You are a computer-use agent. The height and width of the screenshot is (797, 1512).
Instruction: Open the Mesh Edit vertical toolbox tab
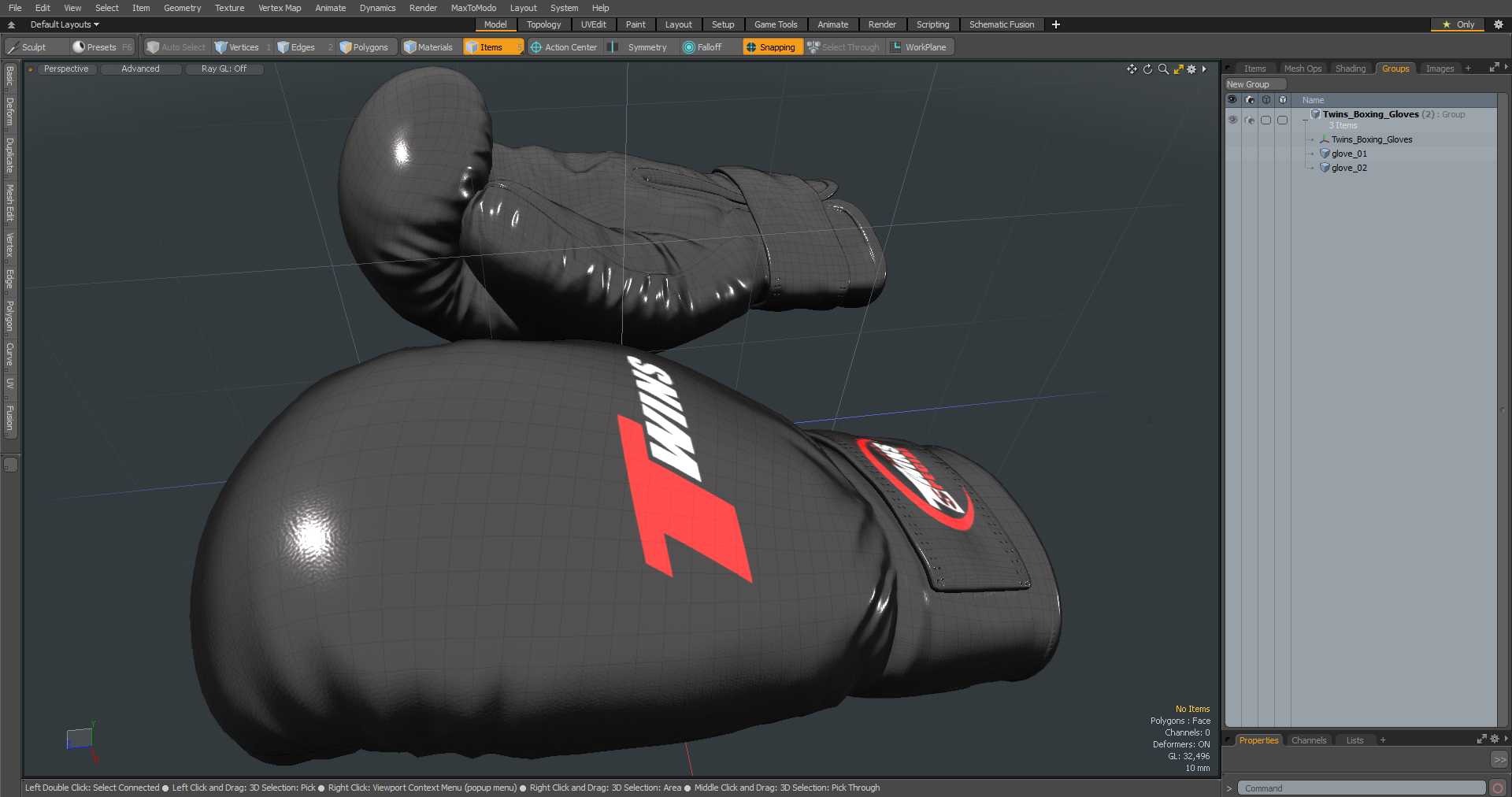10,203
